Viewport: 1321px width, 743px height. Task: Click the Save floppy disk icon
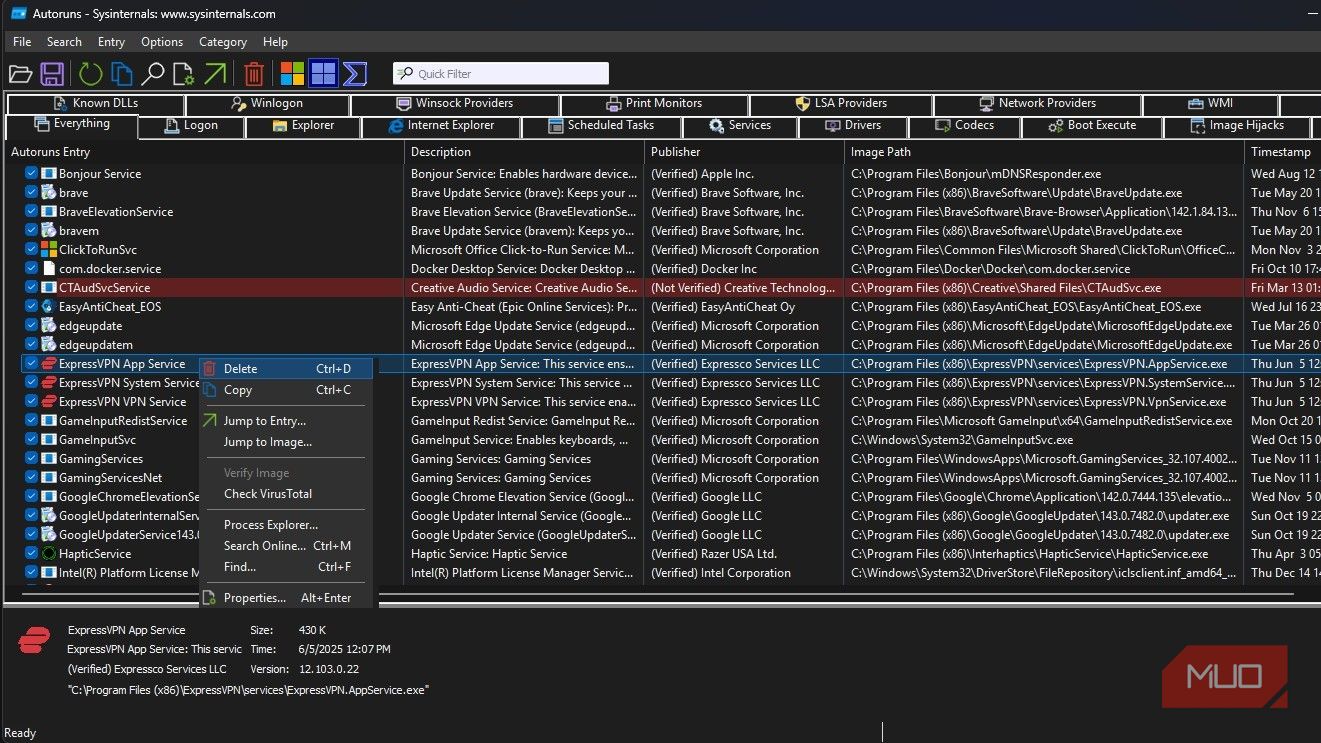[52, 74]
